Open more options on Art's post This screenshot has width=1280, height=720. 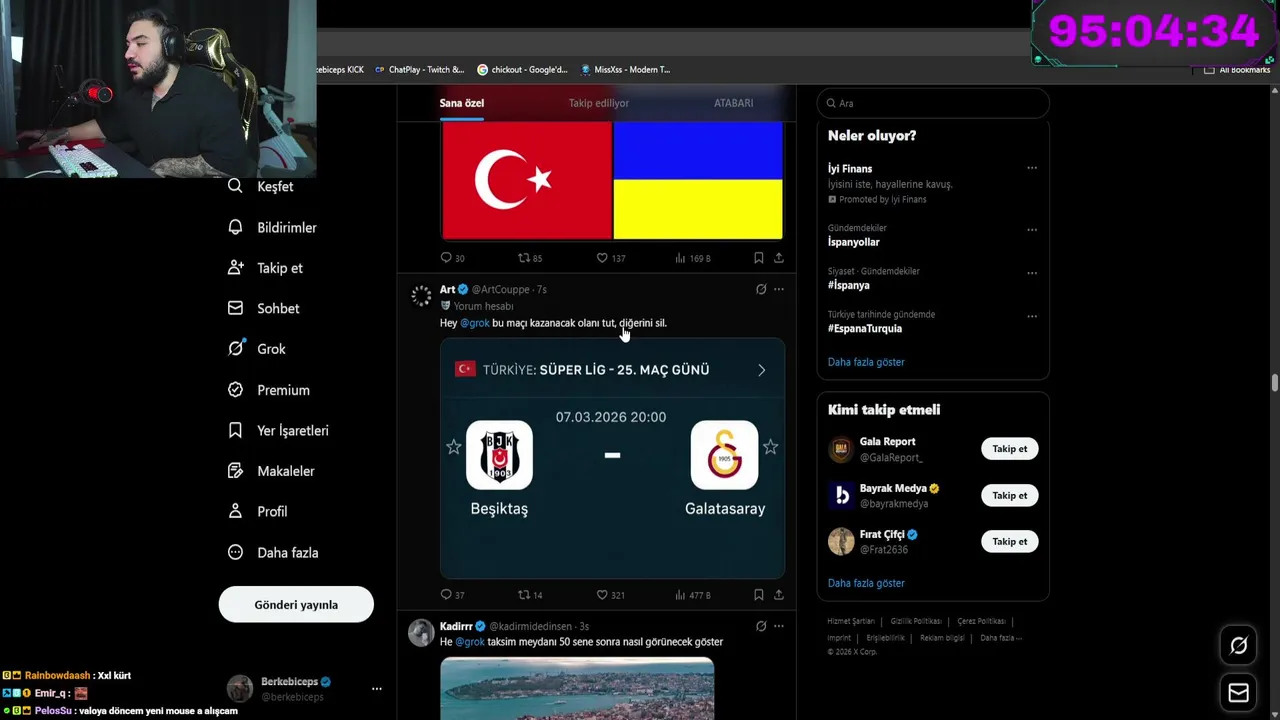[x=778, y=289]
